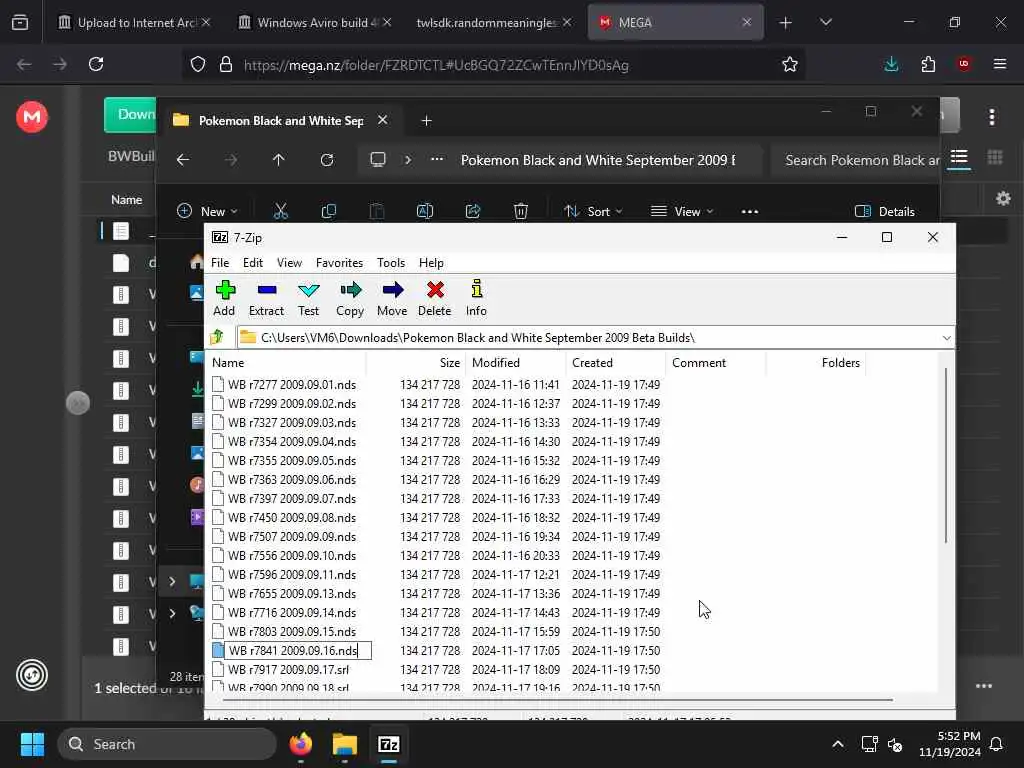Click the 7-Zip horizontal scrollbar
Image resolution: width=1024 pixels, height=768 pixels.
click(557, 699)
